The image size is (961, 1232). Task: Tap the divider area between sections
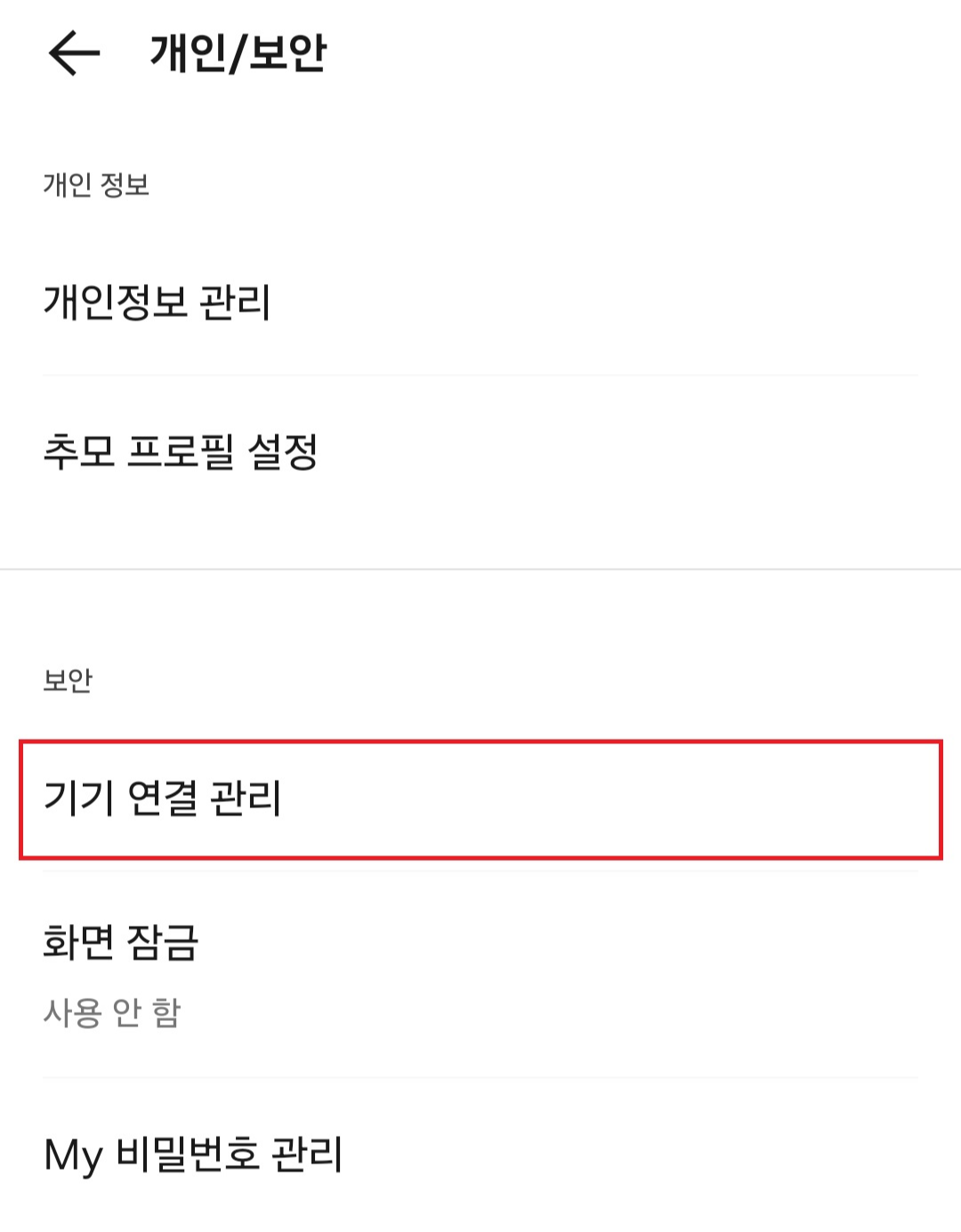480,571
